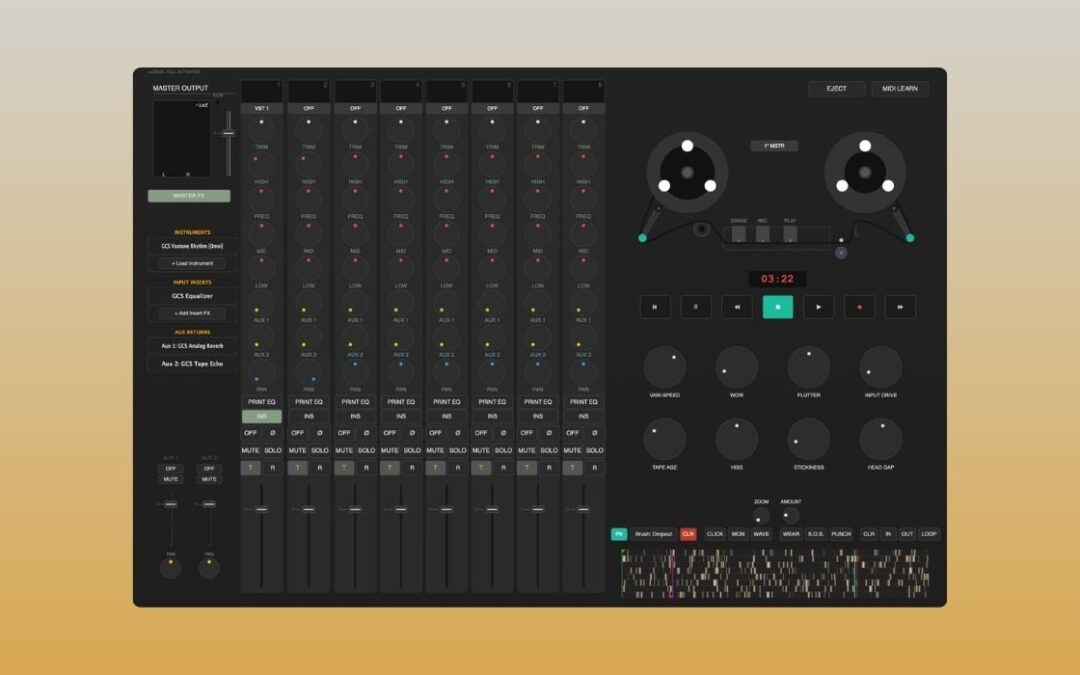Click the AMOUNT knob above the WEAR button
The height and width of the screenshot is (675, 1080).
(x=790, y=515)
